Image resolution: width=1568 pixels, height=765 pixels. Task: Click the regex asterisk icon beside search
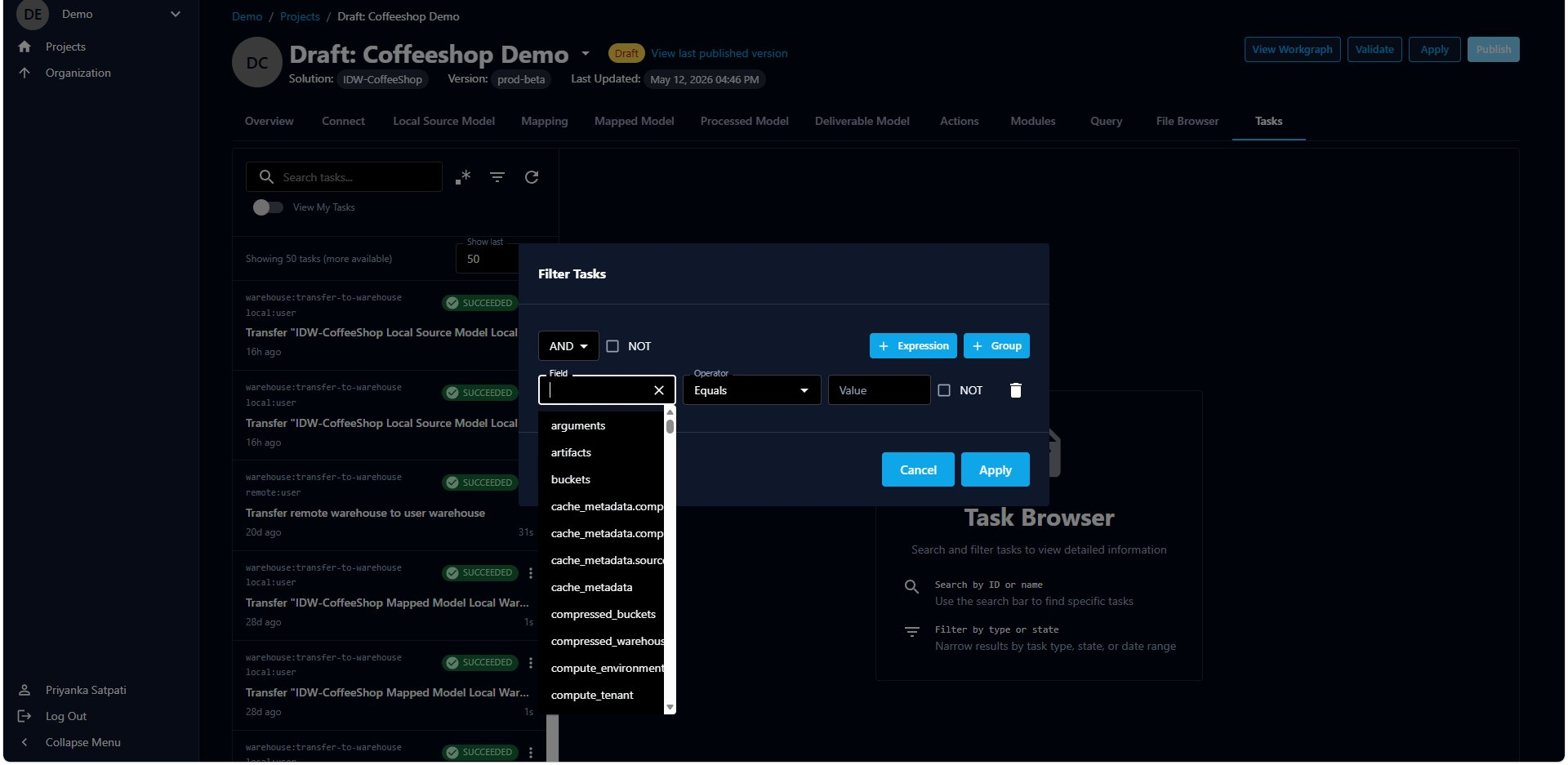(x=463, y=177)
